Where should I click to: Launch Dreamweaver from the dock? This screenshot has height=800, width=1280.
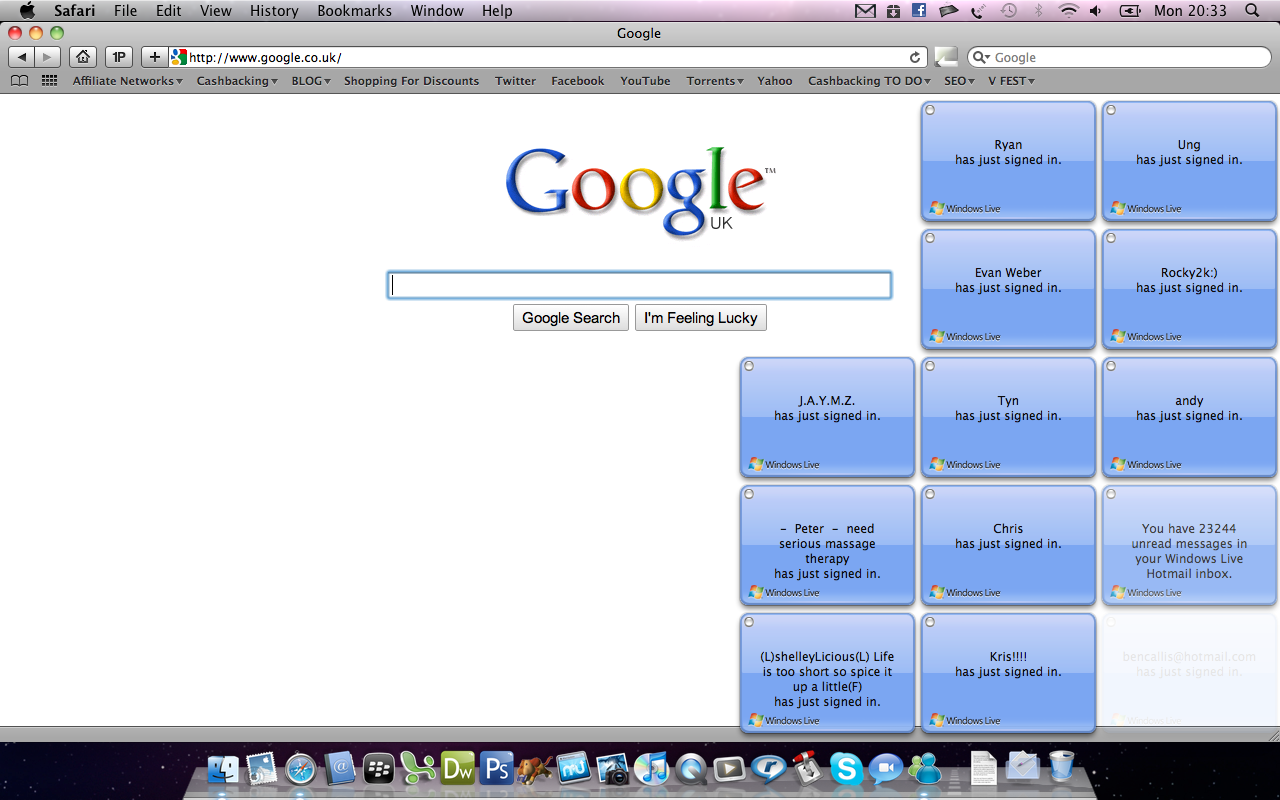[457, 768]
